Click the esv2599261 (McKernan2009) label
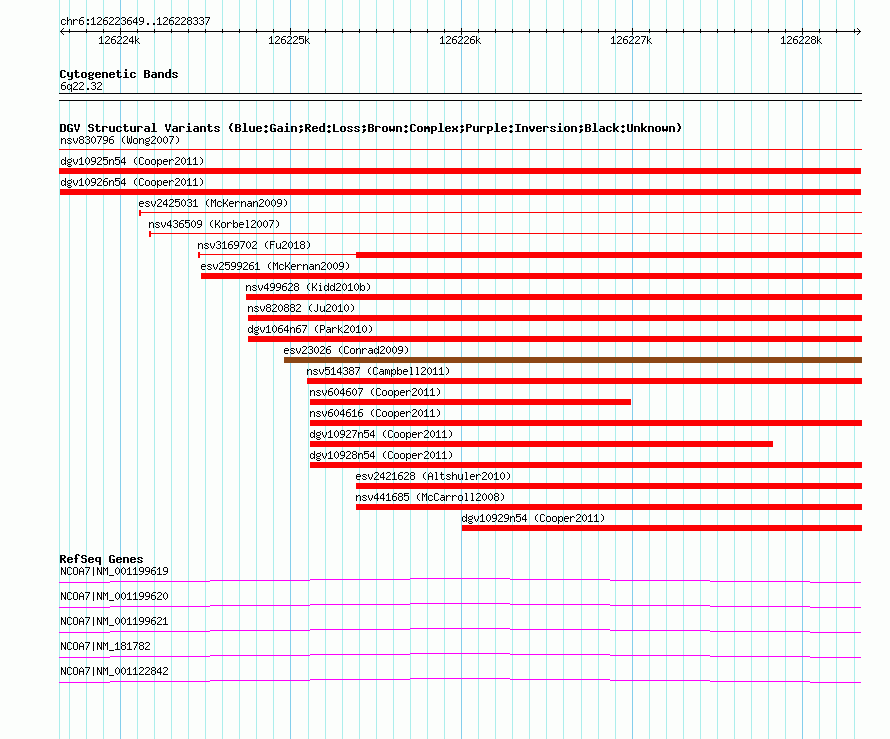This screenshot has width=890, height=739. [x=275, y=266]
